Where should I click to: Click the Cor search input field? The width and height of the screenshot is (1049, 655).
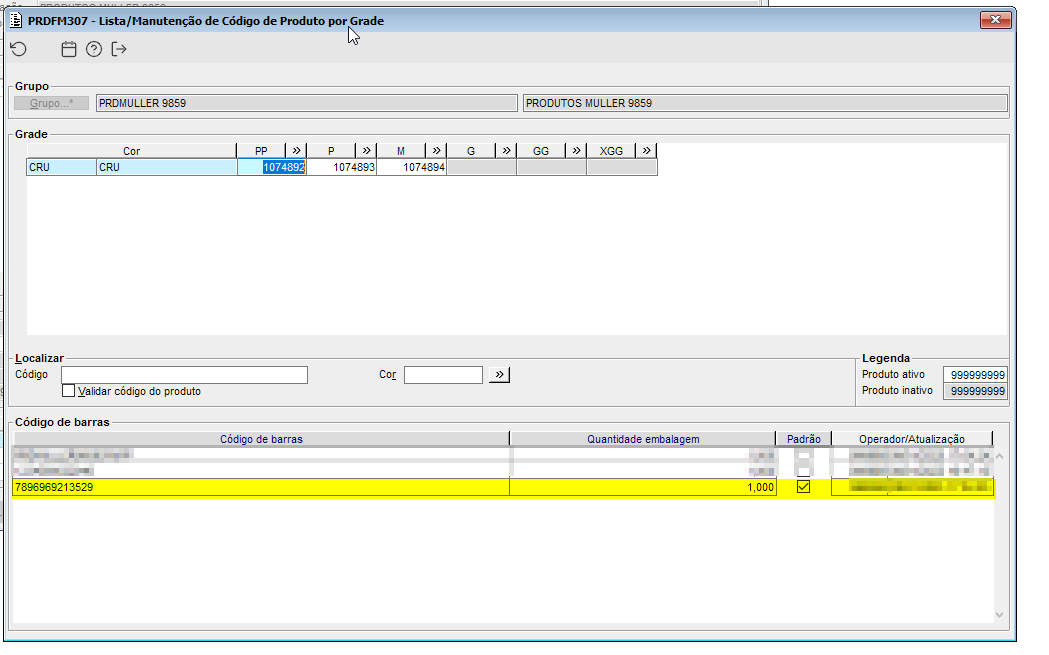point(443,375)
